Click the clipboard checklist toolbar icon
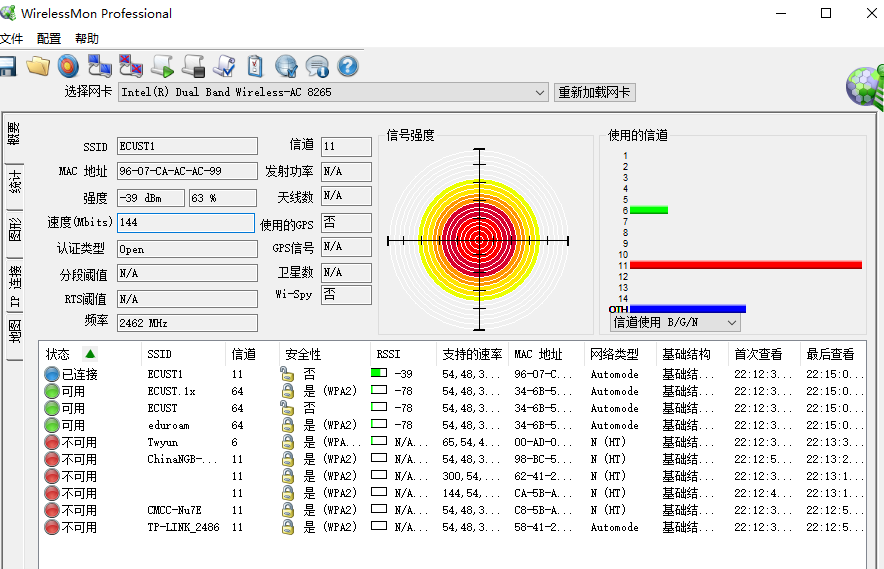This screenshot has width=884, height=569. 255,66
